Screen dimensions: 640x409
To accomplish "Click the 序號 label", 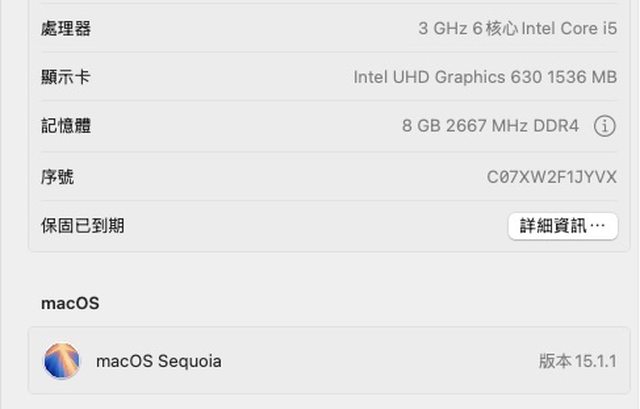I will [x=58, y=177].
